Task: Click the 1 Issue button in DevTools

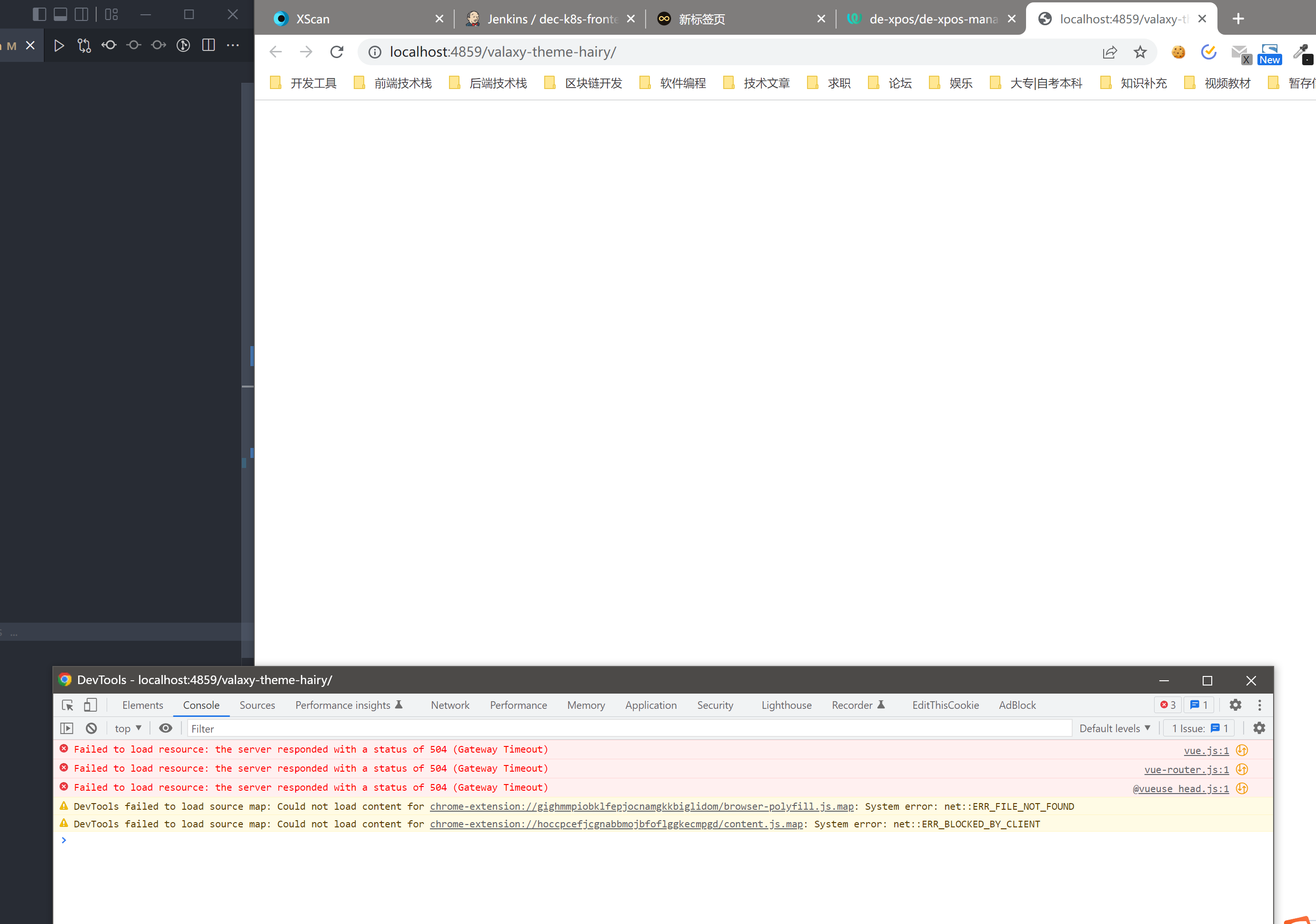Action: pos(1198,728)
